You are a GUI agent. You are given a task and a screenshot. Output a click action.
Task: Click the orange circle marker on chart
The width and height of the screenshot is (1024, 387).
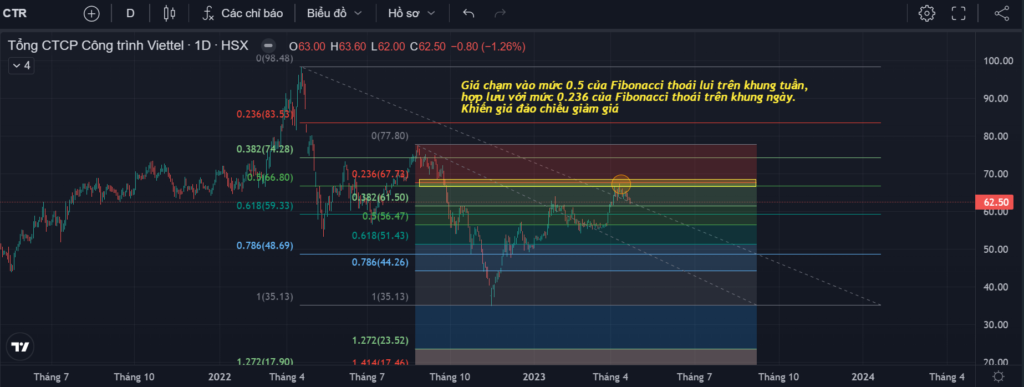[621, 185]
